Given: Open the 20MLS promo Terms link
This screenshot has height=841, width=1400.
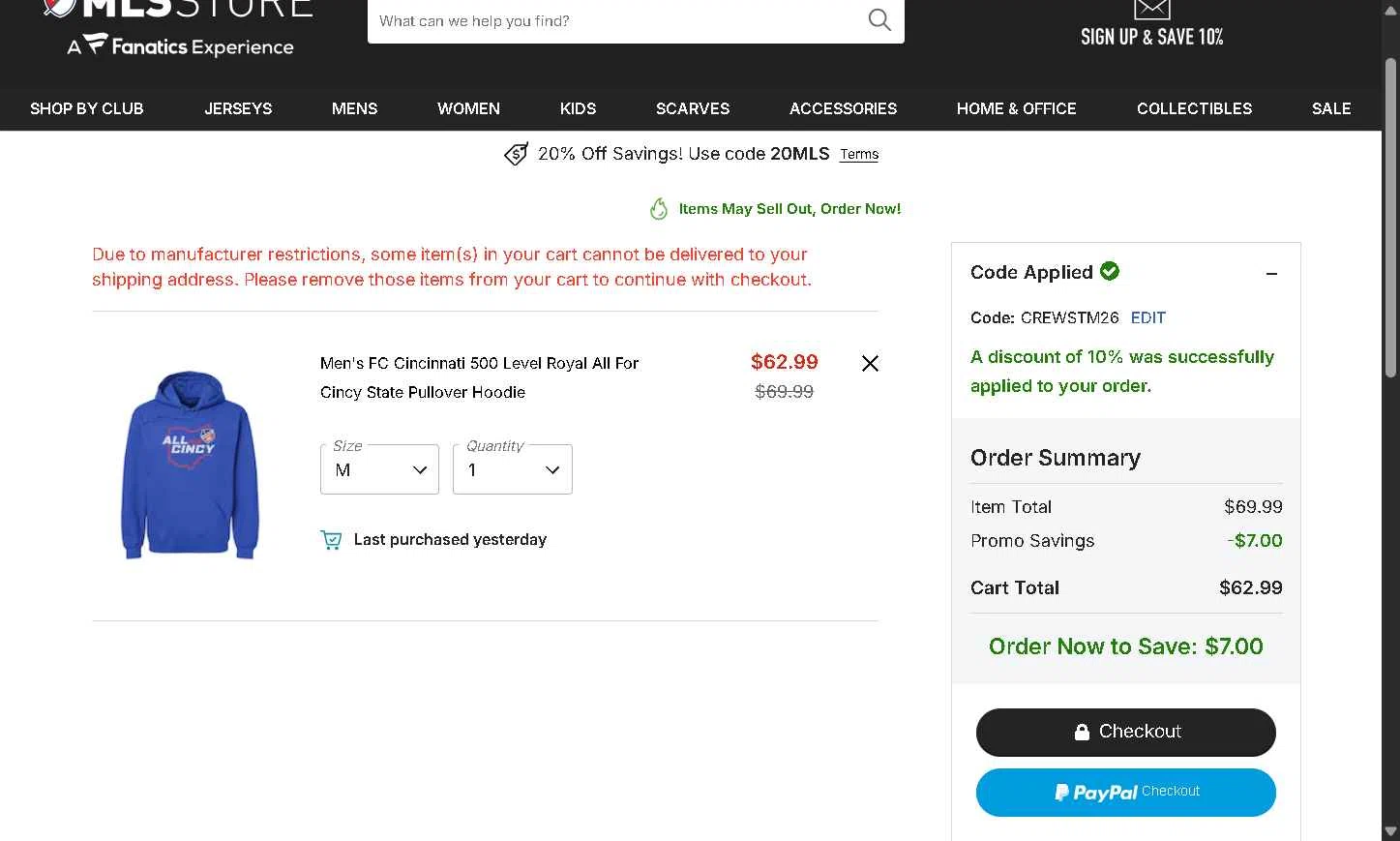Looking at the screenshot, I should click(859, 154).
